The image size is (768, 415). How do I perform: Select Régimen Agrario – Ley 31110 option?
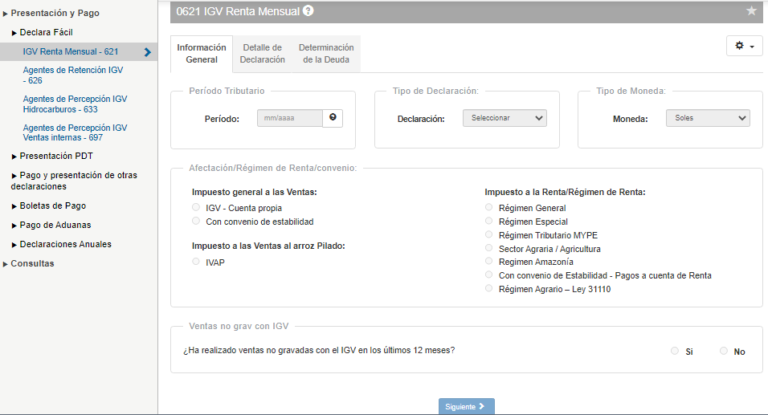click(489, 289)
